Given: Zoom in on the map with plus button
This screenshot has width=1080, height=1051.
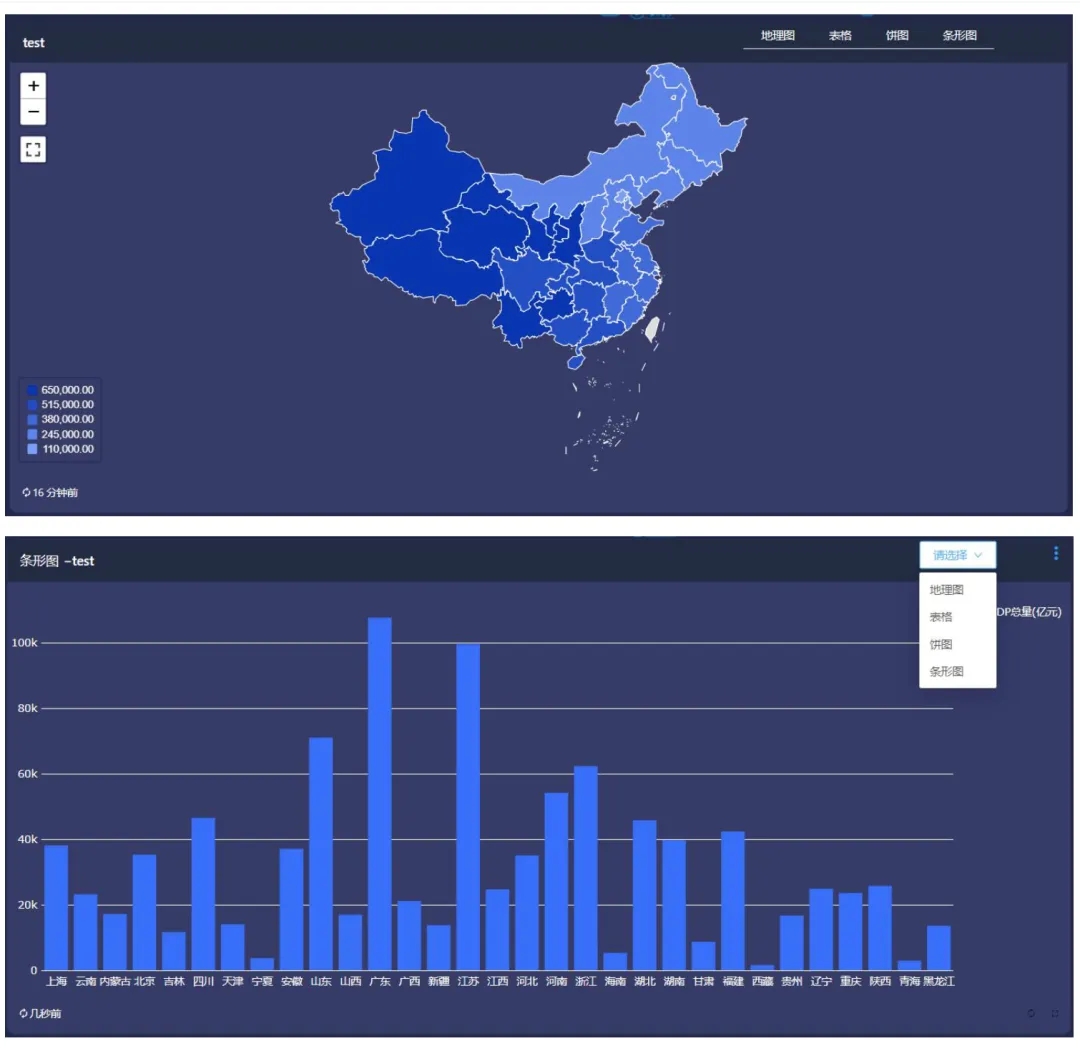Looking at the screenshot, I should click(x=33, y=86).
